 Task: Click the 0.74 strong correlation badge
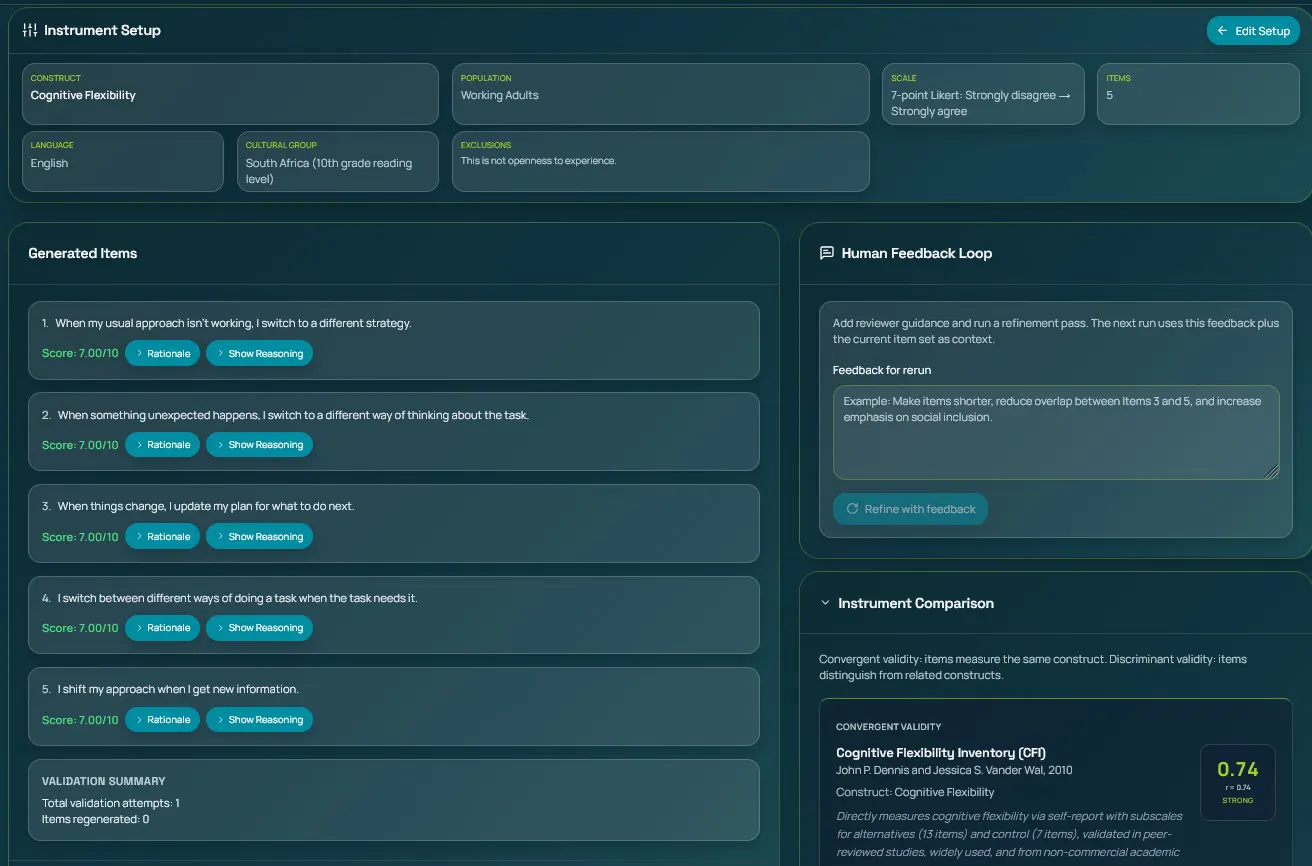coord(1237,782)
